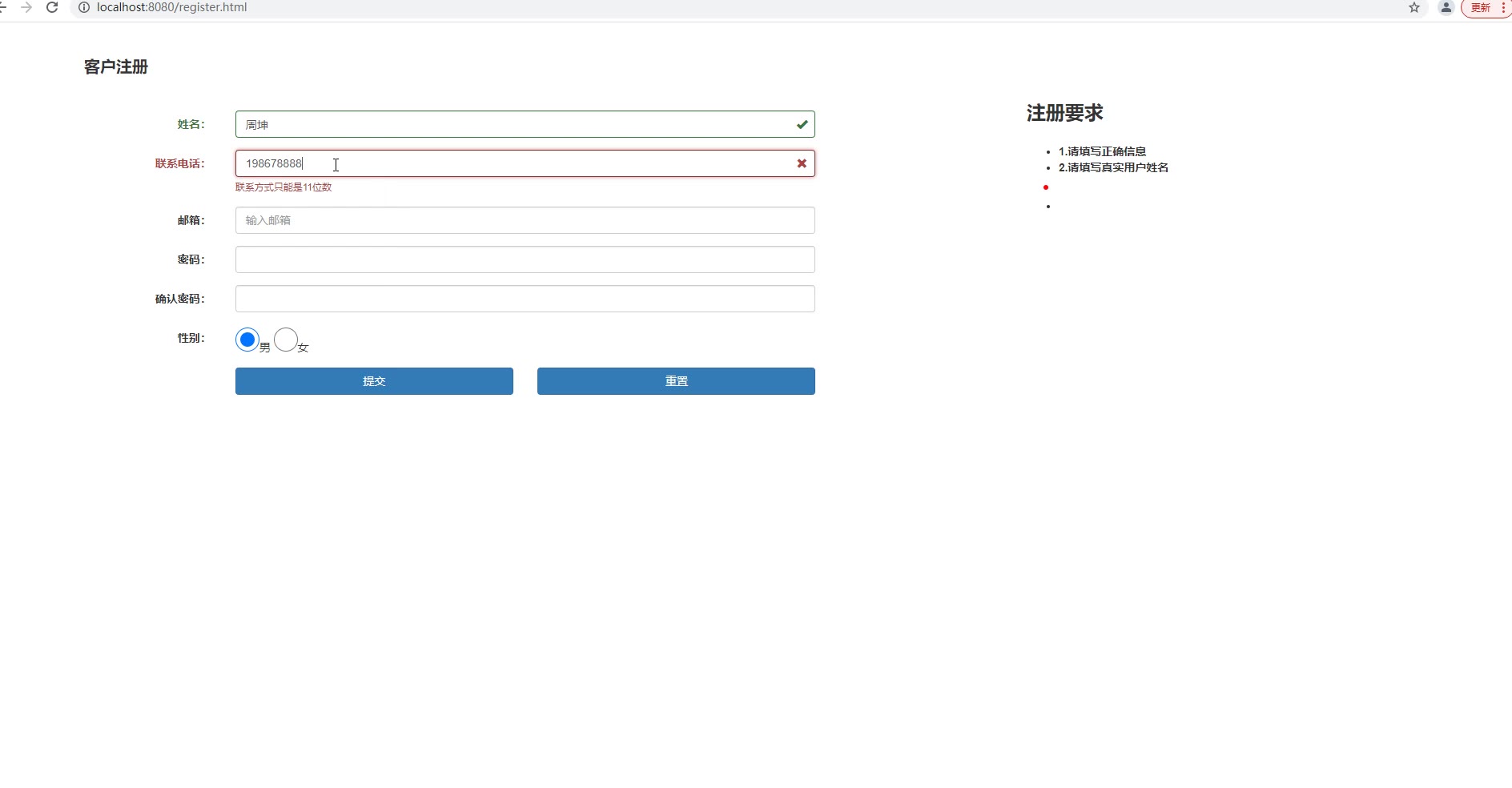This screenshot has height=788, width=1512.
Task: View site info icon beside the URL
Action: coord(83,8)
